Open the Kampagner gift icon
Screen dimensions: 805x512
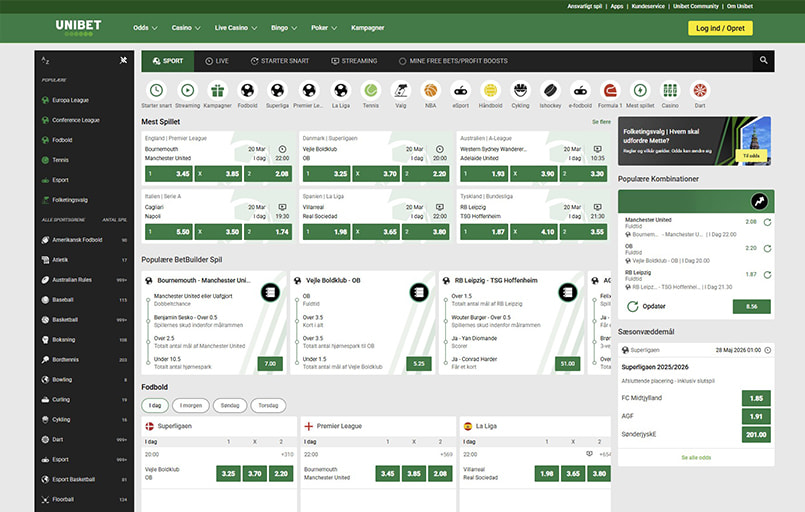[x=217, y=90]
